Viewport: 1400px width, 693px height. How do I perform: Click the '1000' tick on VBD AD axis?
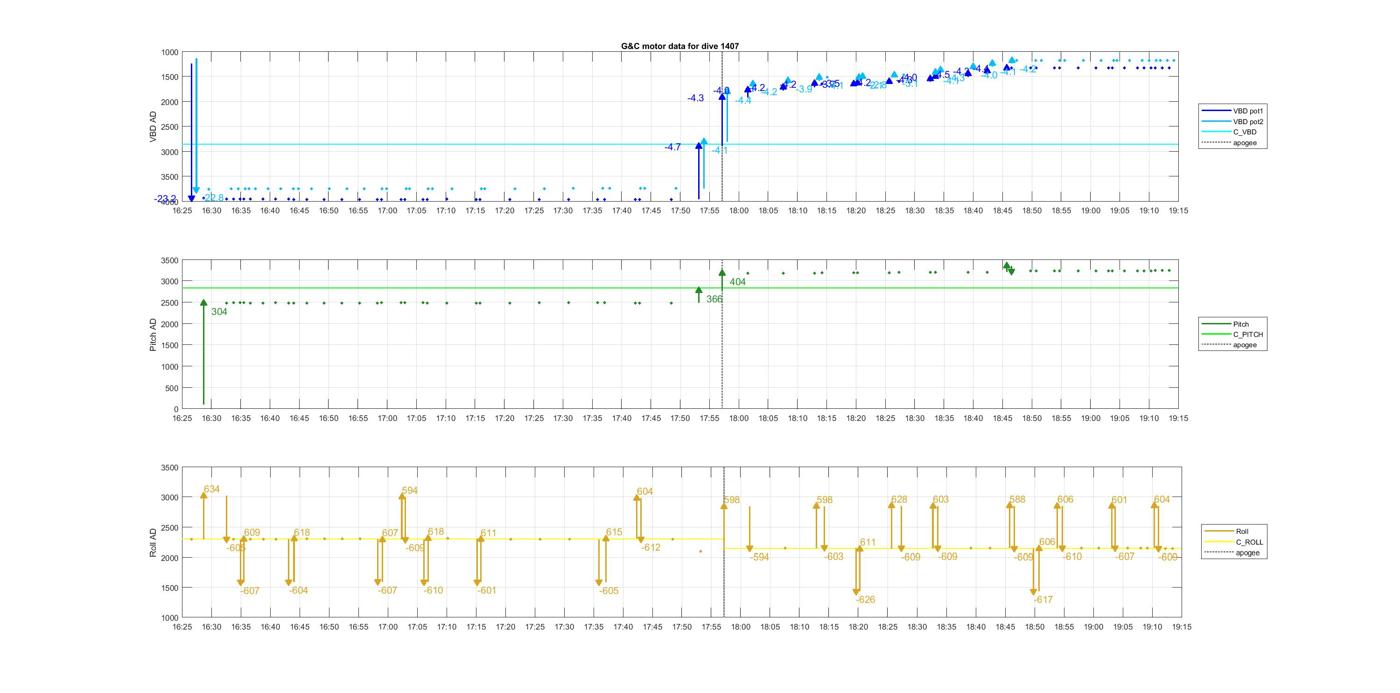pos(169,52)
